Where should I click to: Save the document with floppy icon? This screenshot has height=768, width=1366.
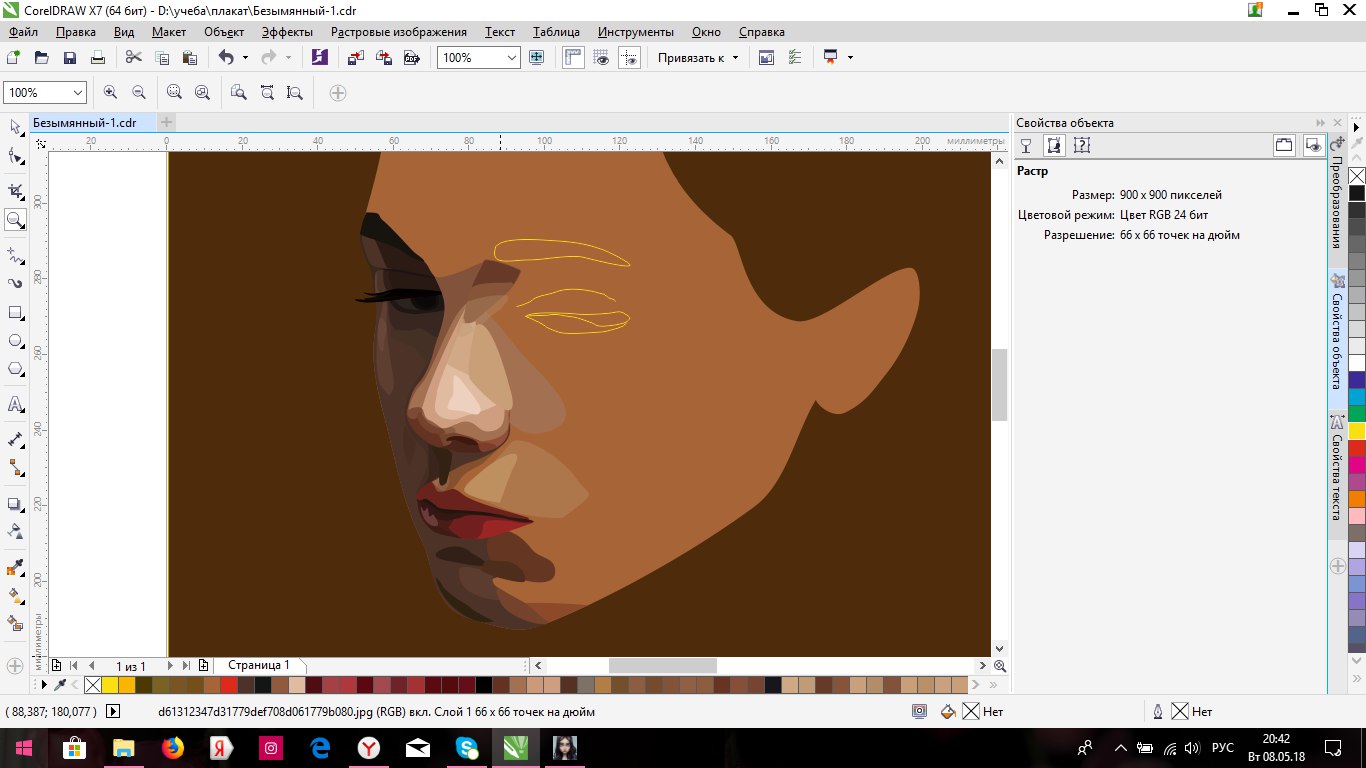coord(70,58)
